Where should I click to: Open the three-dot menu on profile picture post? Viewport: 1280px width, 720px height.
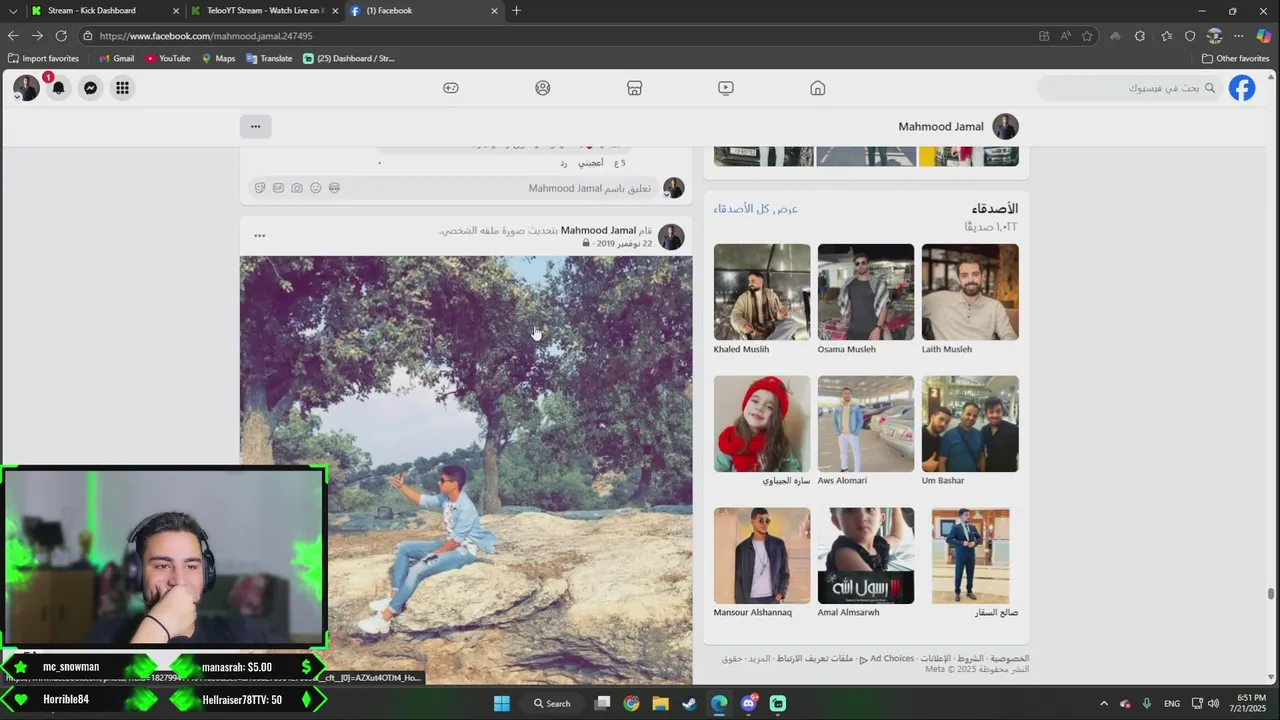pyautogui.click(x=260, y=236)
